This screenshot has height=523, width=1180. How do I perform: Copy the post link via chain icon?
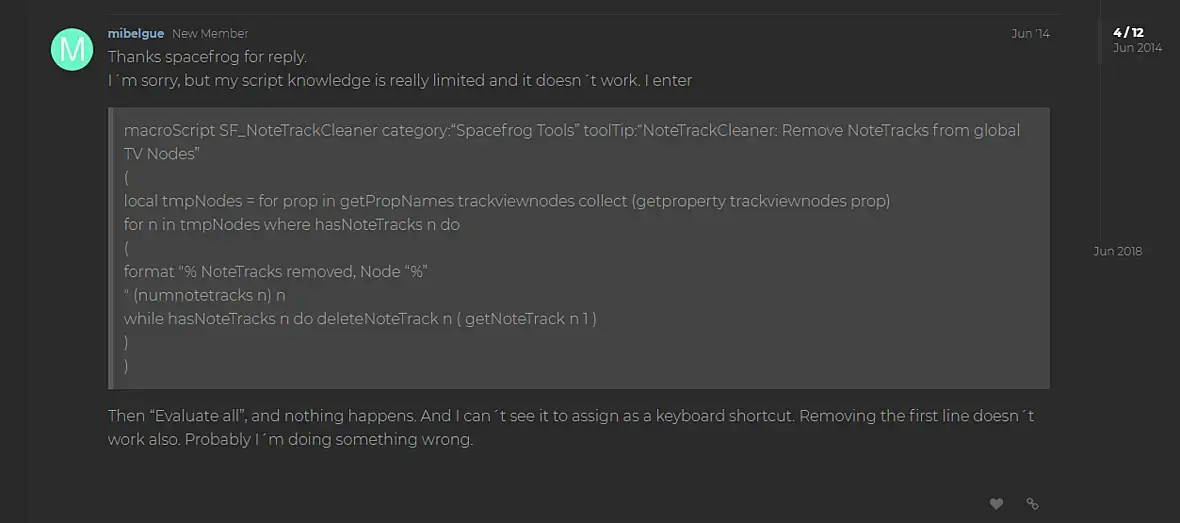[x=1032, y=503]
